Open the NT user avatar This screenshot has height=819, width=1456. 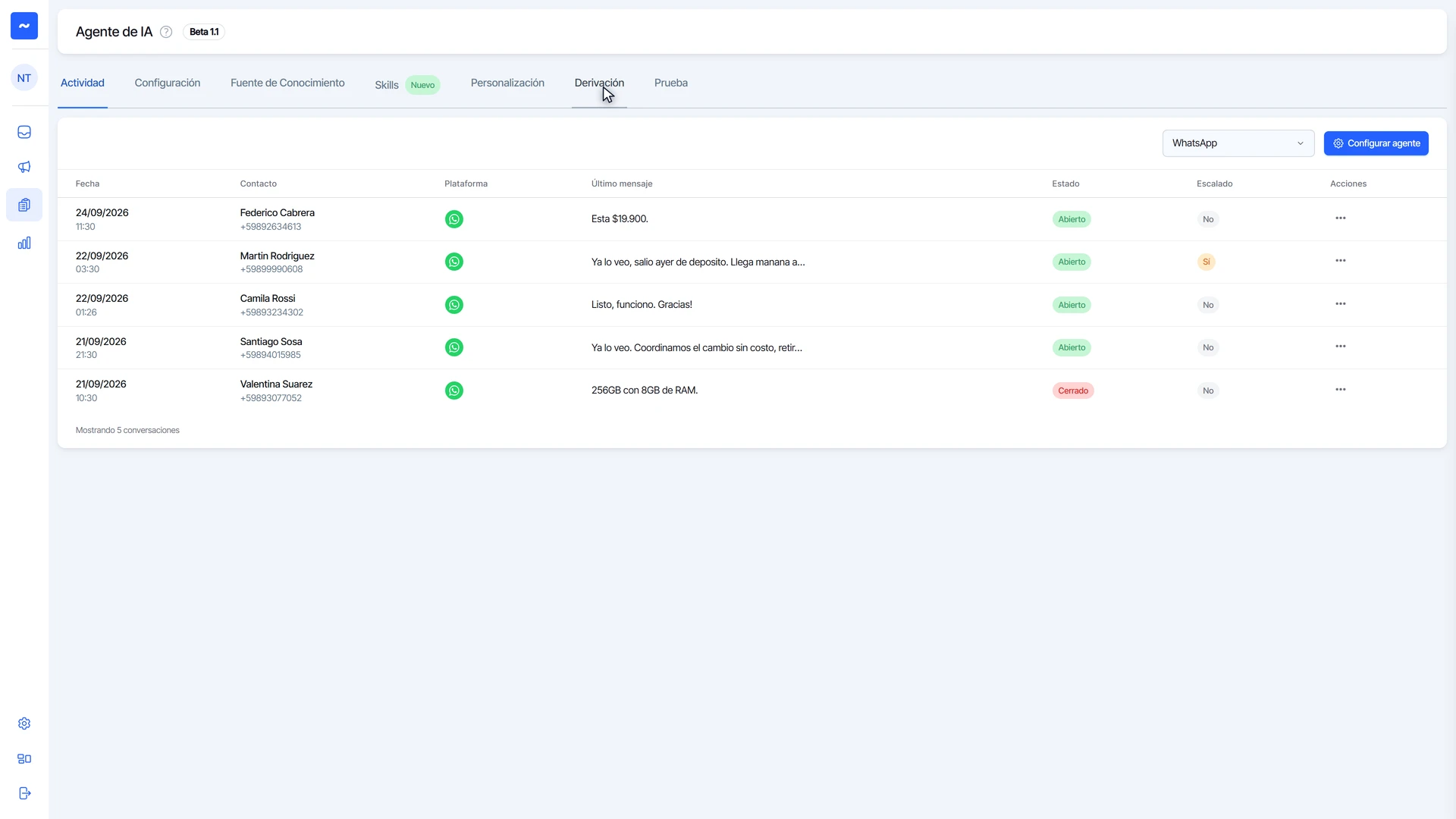[x=24, y=78]
